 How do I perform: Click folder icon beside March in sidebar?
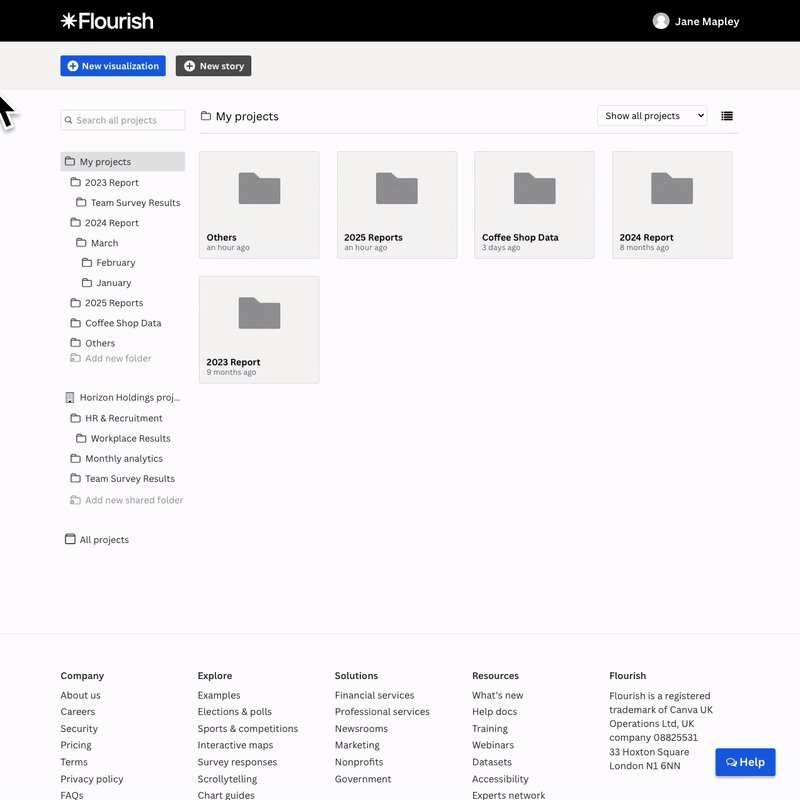coord(81,242)
